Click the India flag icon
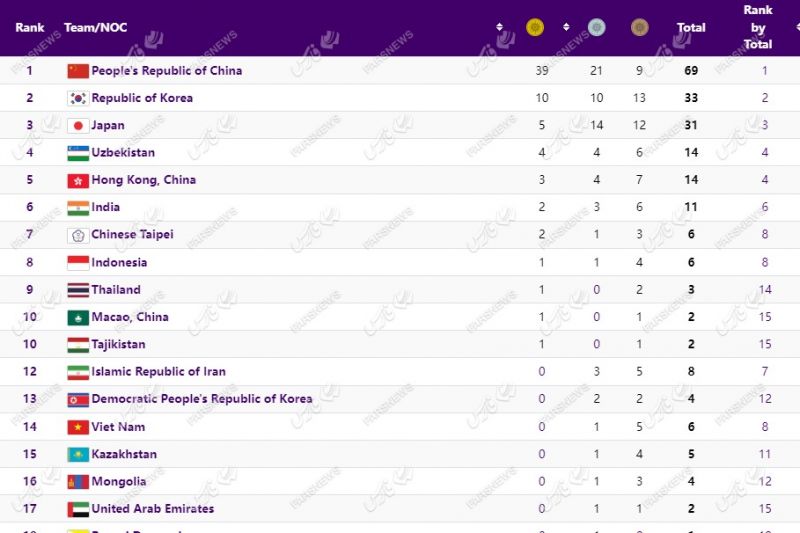 78,208
